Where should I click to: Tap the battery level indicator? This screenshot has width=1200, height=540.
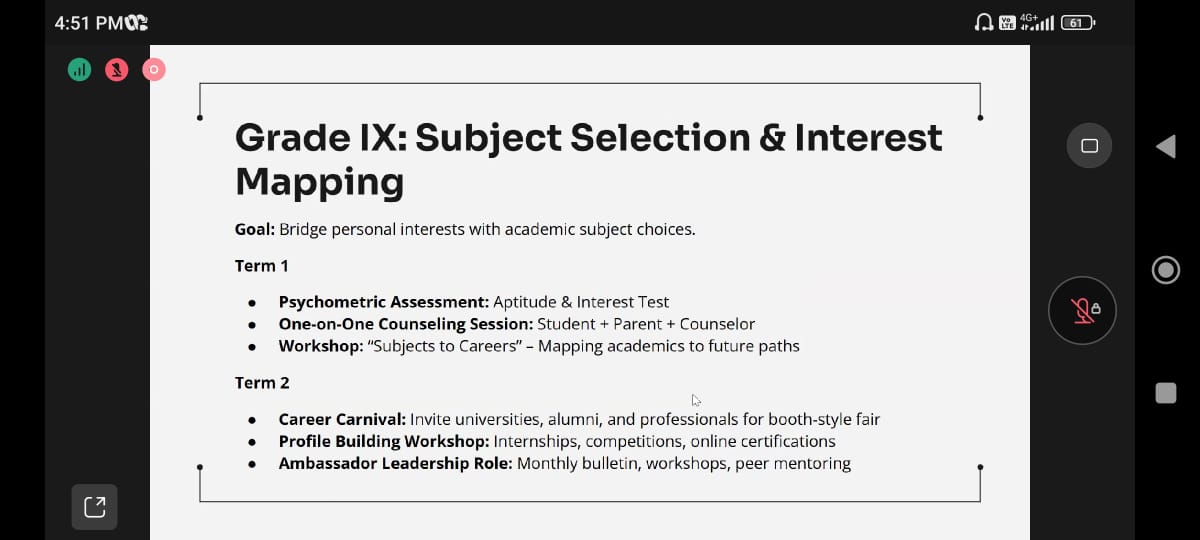(x=1078, y=22)
